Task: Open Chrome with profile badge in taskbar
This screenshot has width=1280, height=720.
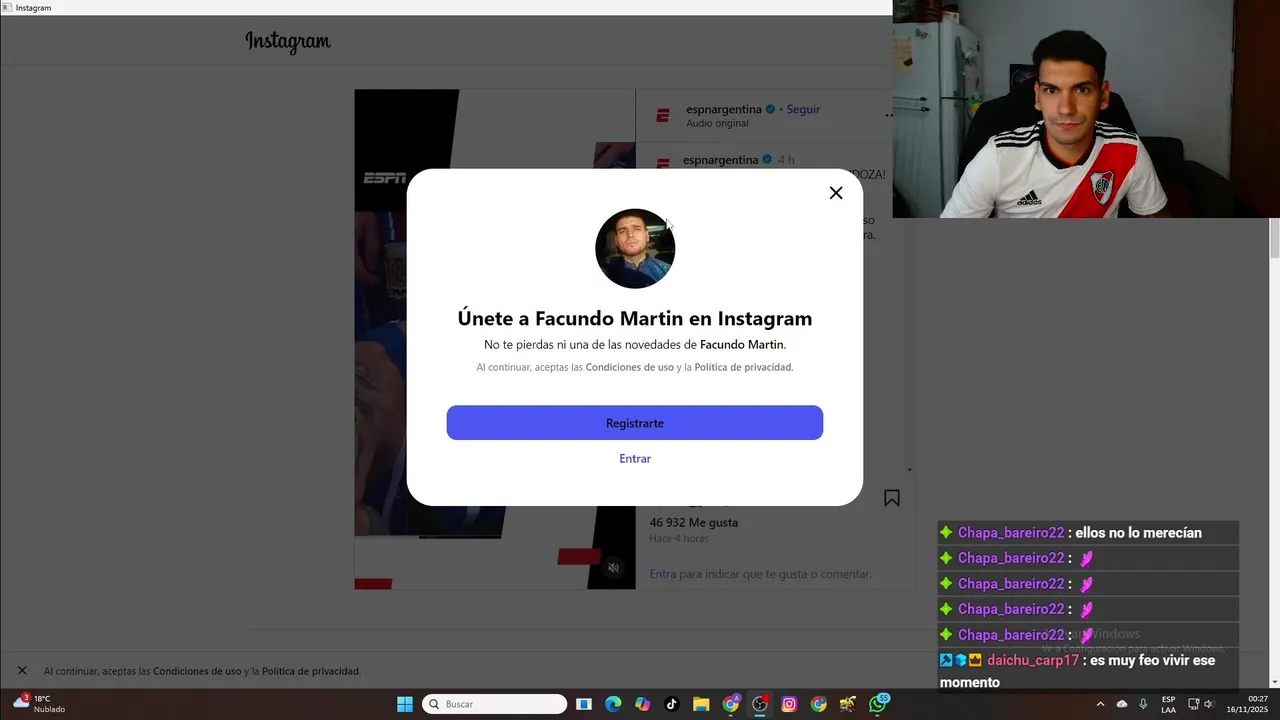Action: 731,704
